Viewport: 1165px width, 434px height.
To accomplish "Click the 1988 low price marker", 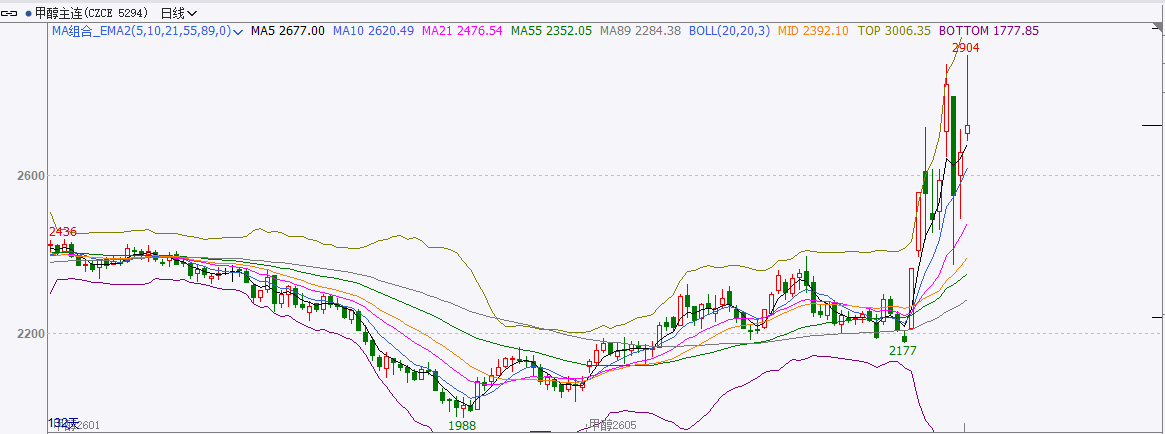I will click(461, 425).
